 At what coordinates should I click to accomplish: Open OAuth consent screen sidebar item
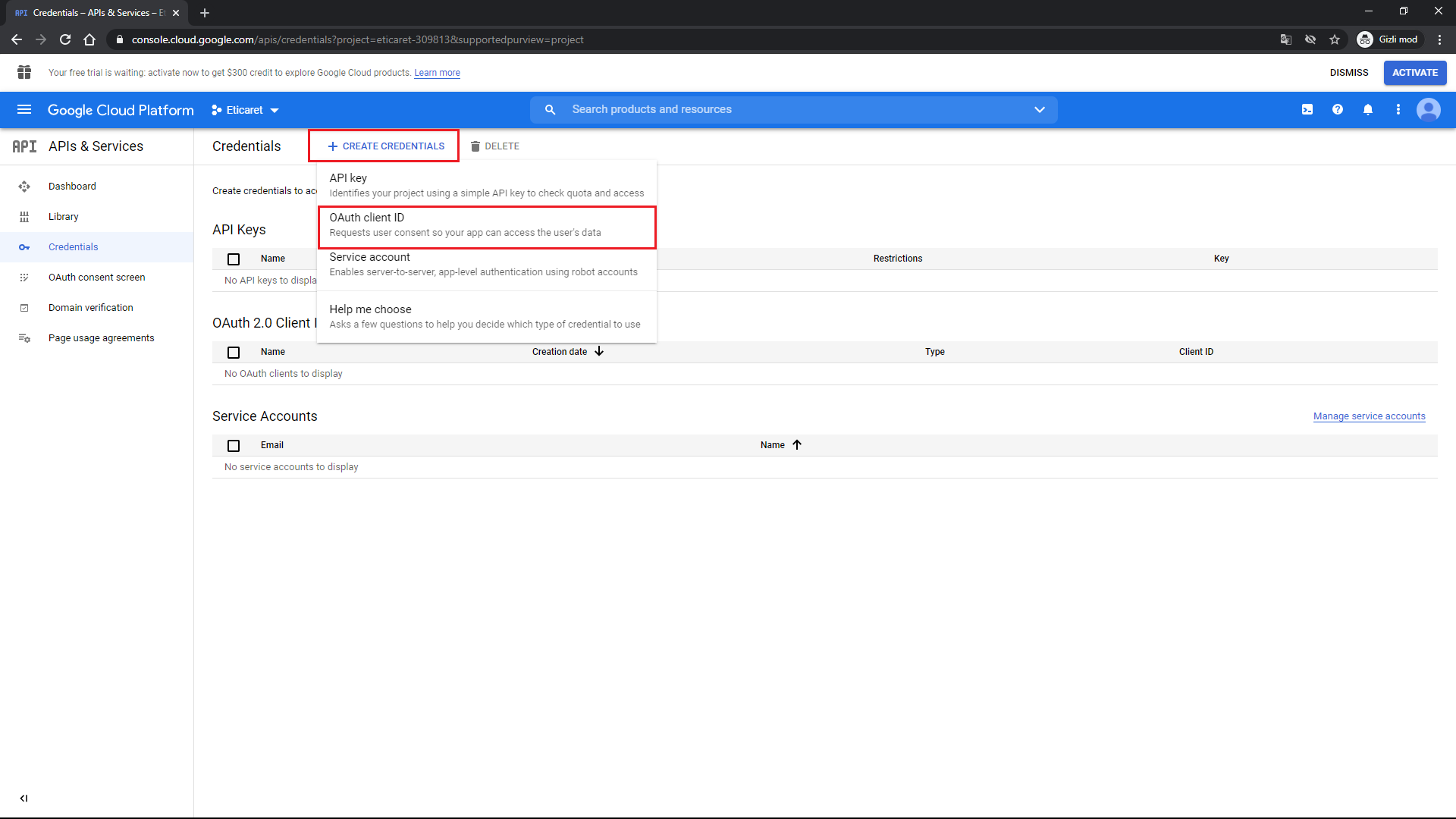97,278
